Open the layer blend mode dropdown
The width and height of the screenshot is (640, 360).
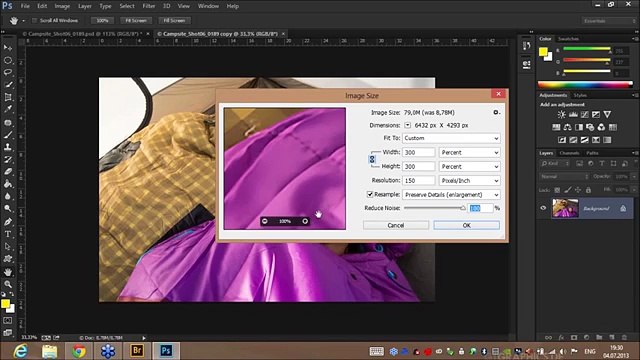tap(564, 177)
